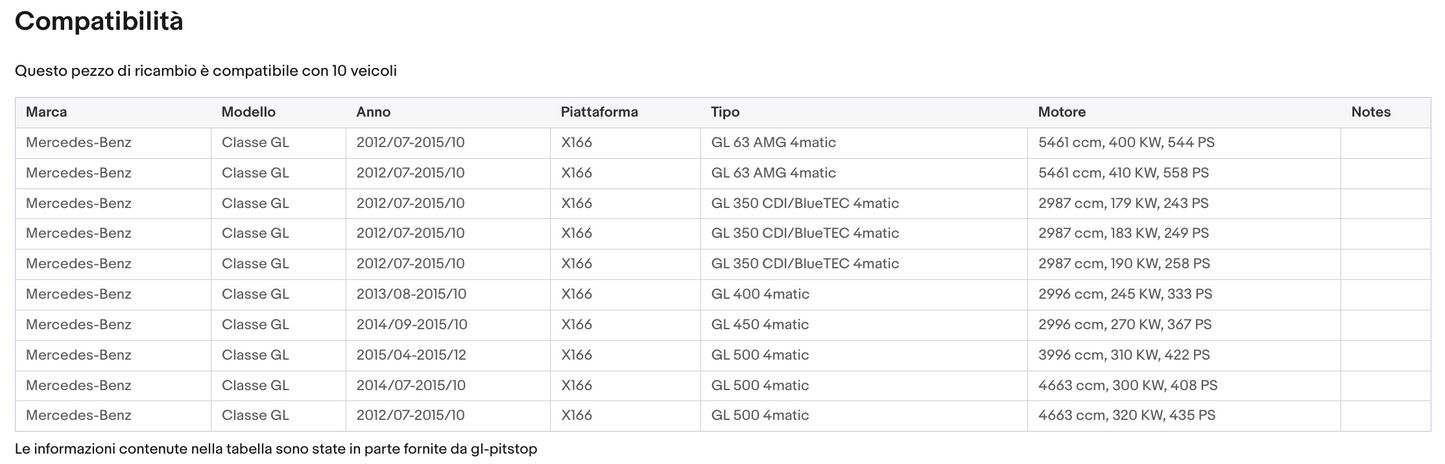The width and height of the screenshot is (1445, 464).
Task: Click the 4663 ccm, 320 KW cell
Action: pyautogui.click(x=1126, y=415)
